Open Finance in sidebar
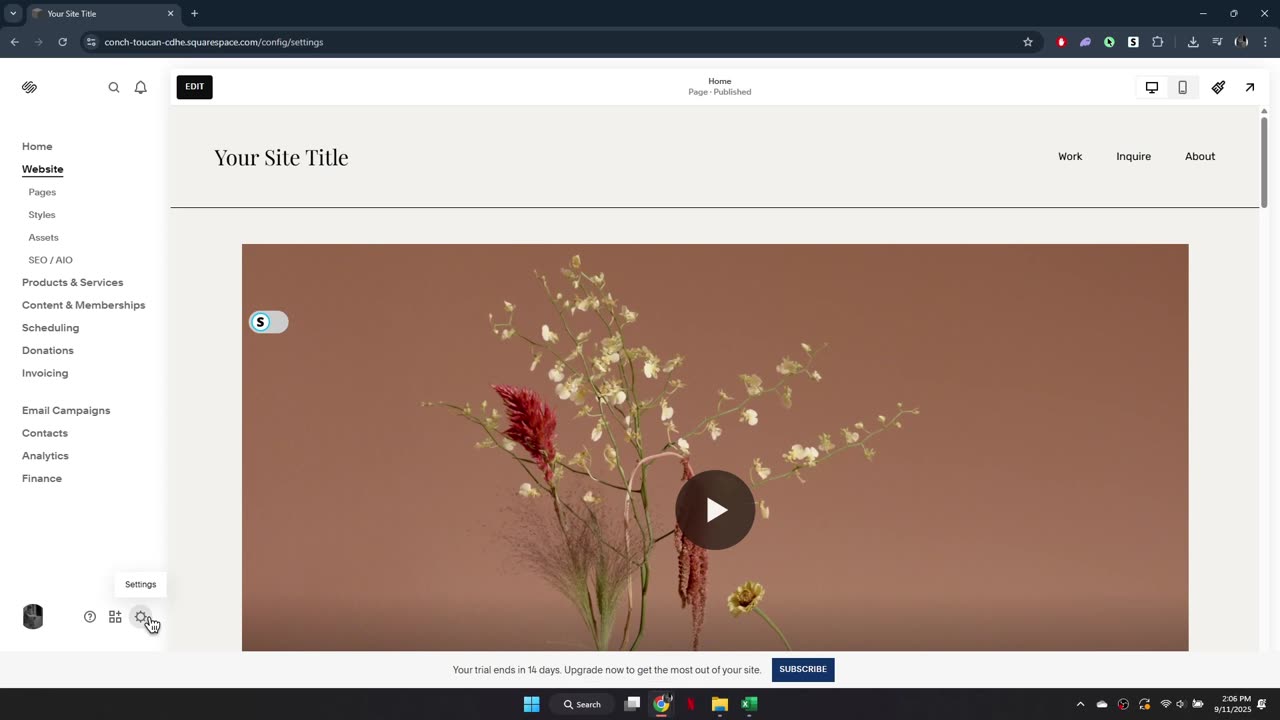Viewport: 1280px width, 720px height. coord(42,478)
